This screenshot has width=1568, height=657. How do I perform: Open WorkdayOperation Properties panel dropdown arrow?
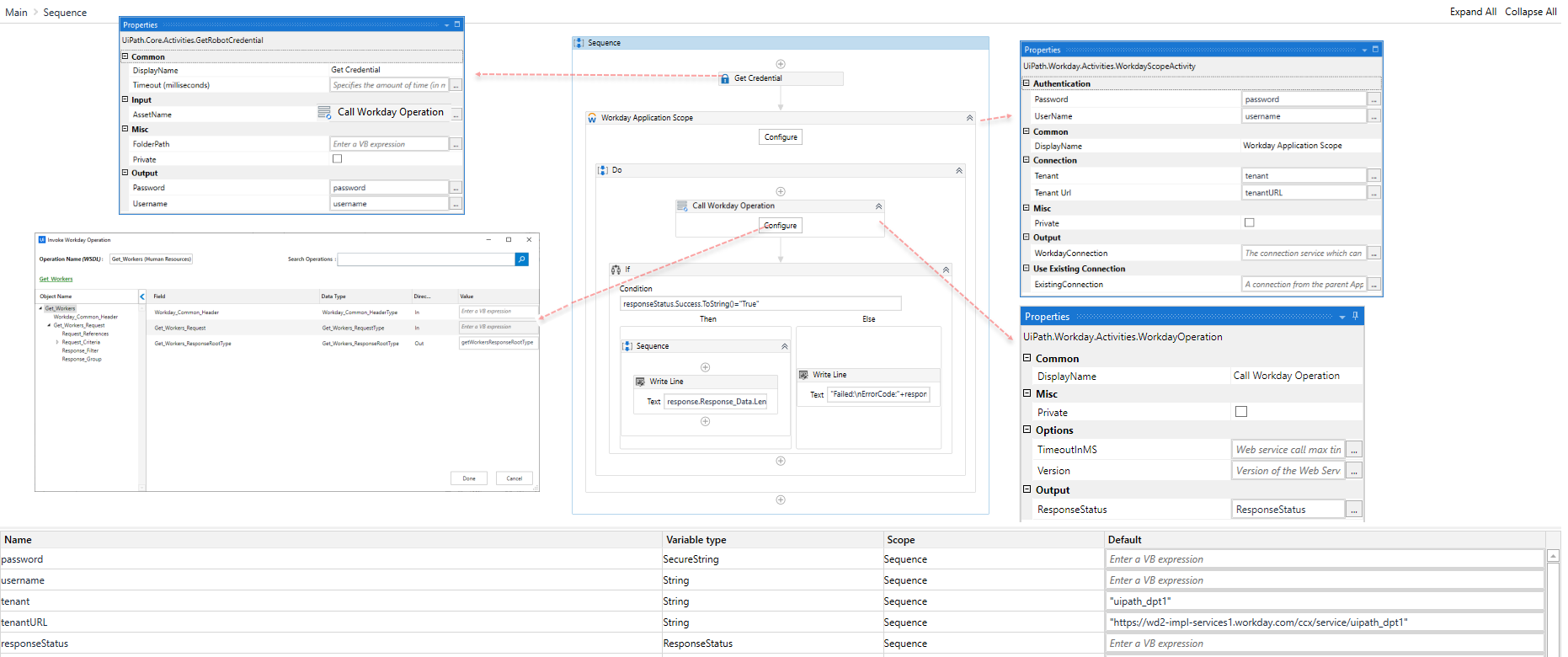1342,317
